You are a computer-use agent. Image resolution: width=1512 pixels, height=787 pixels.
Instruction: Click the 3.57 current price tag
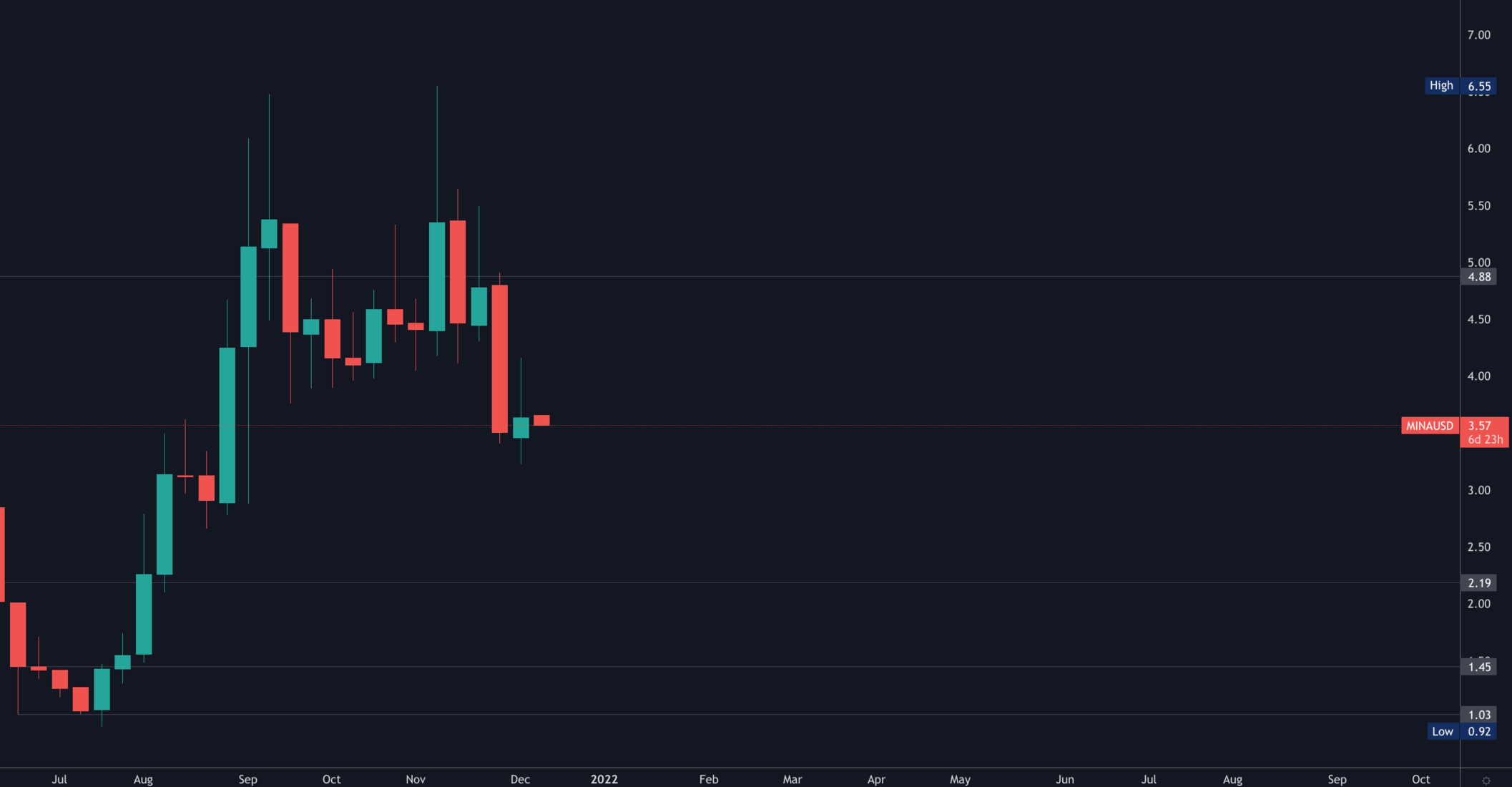click(1479, 426)
